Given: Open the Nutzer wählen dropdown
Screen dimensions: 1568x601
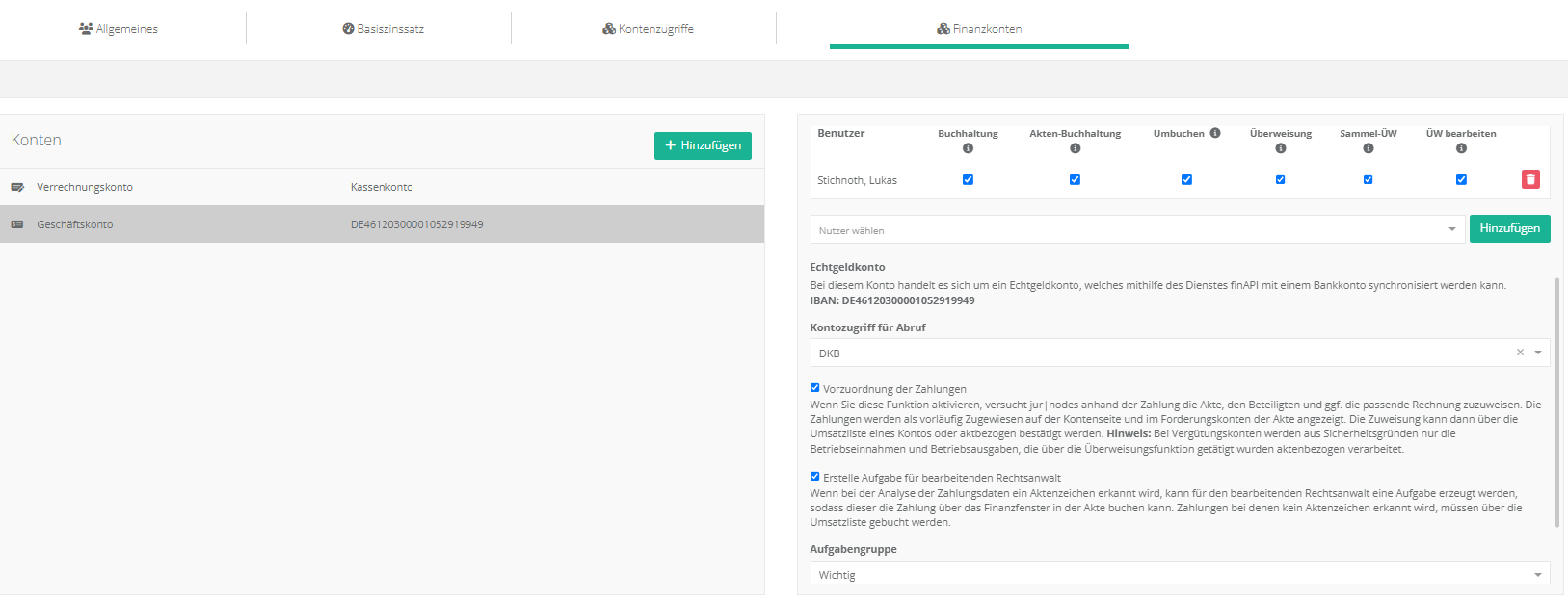Looking at the screenshot, I should click(x=1137, y=230).
